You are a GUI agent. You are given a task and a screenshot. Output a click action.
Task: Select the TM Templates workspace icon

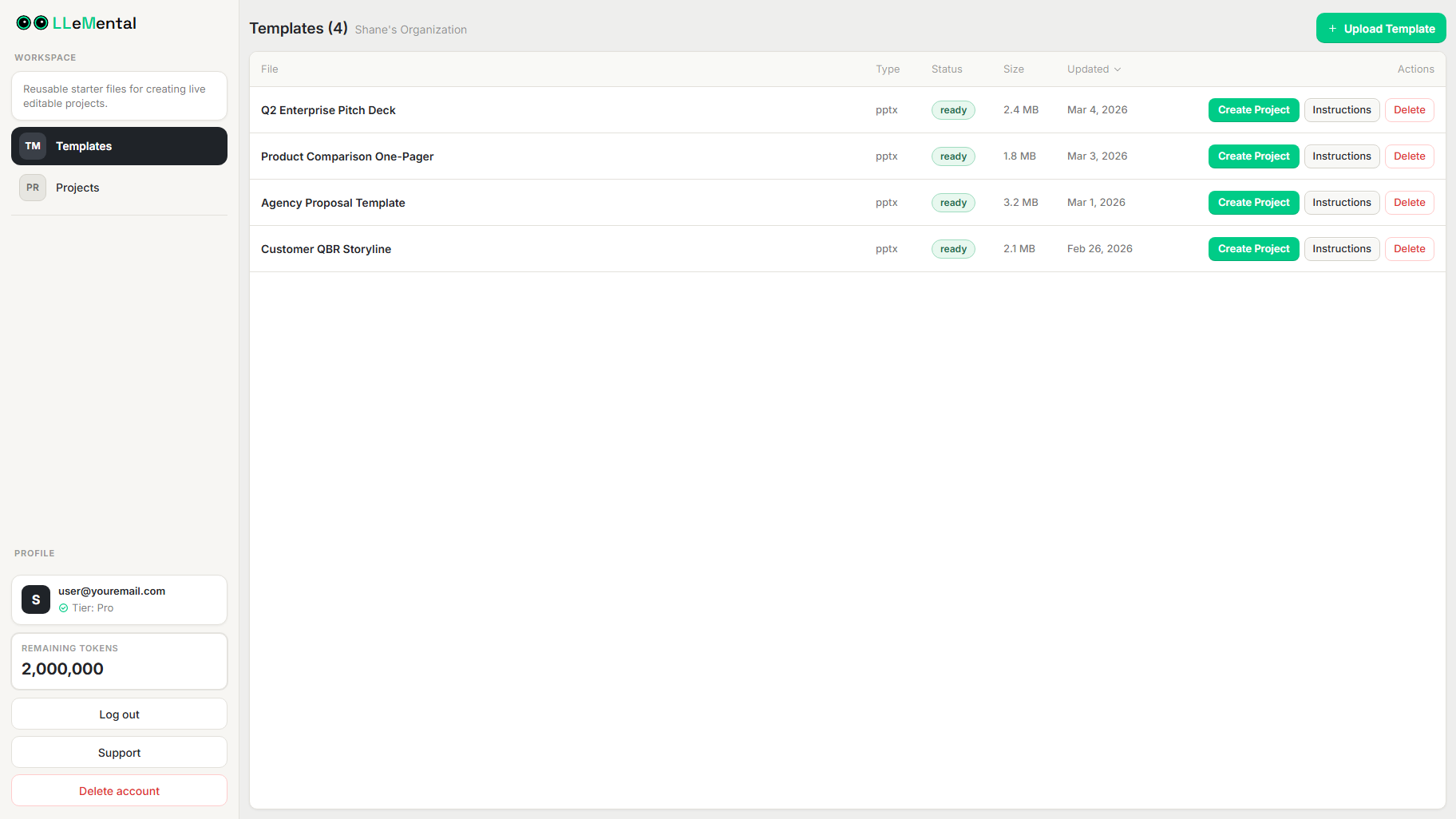(33, 145)
